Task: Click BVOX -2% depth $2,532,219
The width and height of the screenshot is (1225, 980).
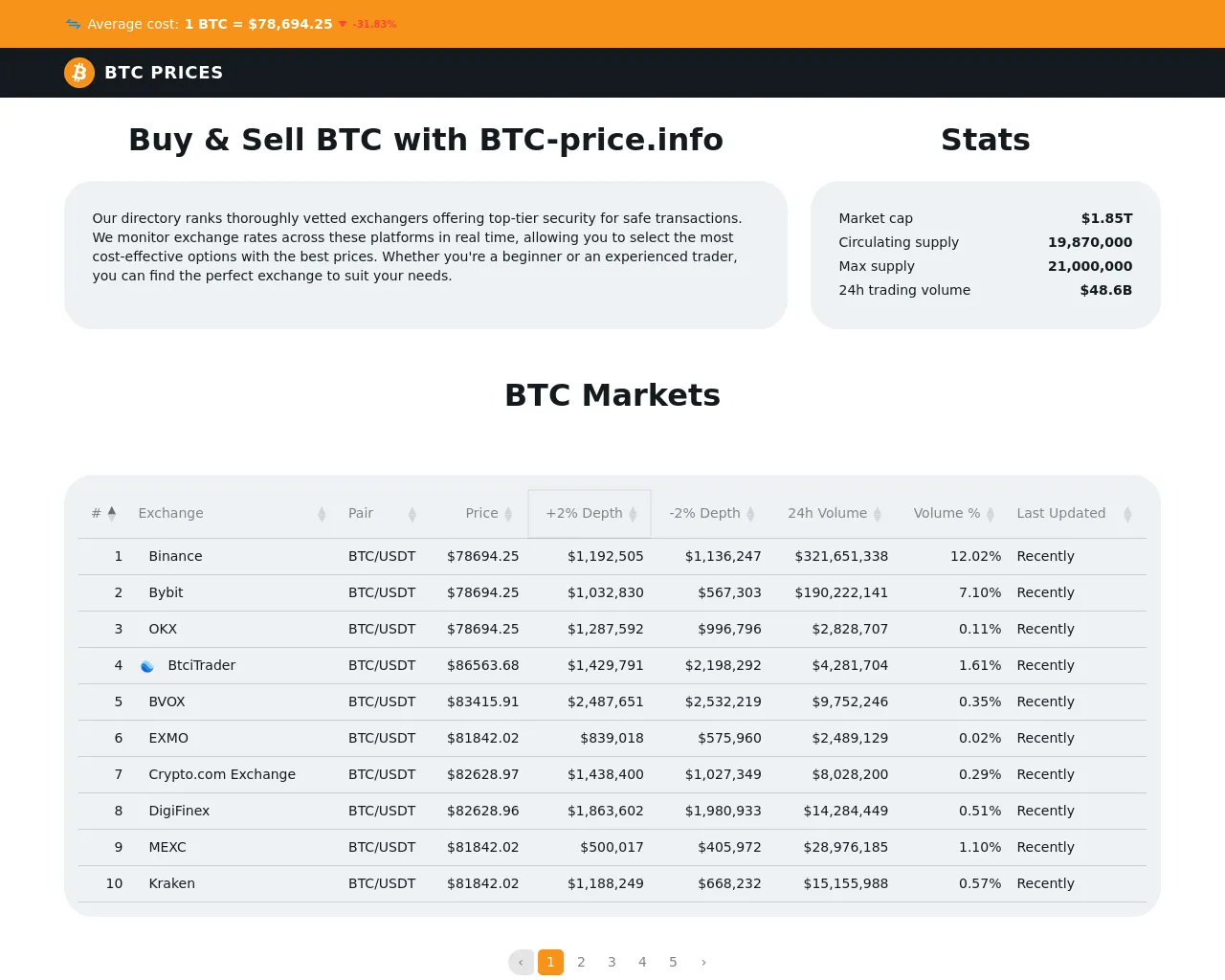Action: tap(724, 702)
